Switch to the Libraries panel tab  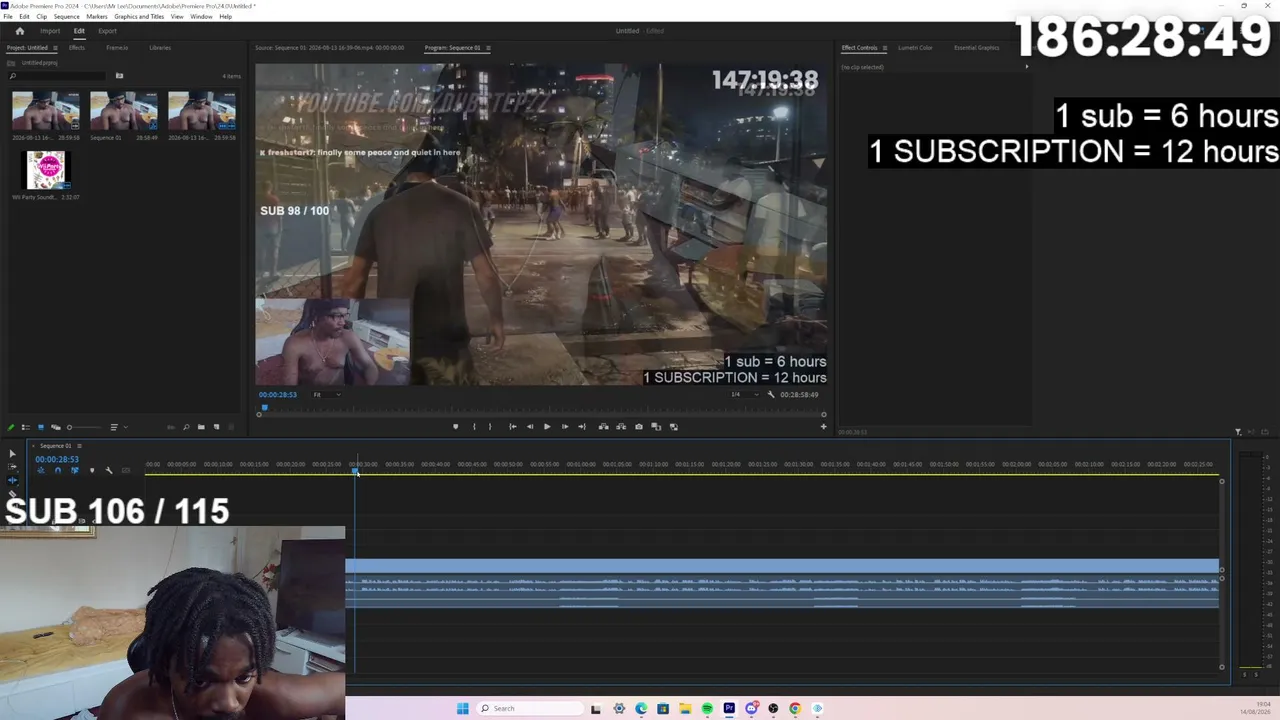click(x=160, y=48)
